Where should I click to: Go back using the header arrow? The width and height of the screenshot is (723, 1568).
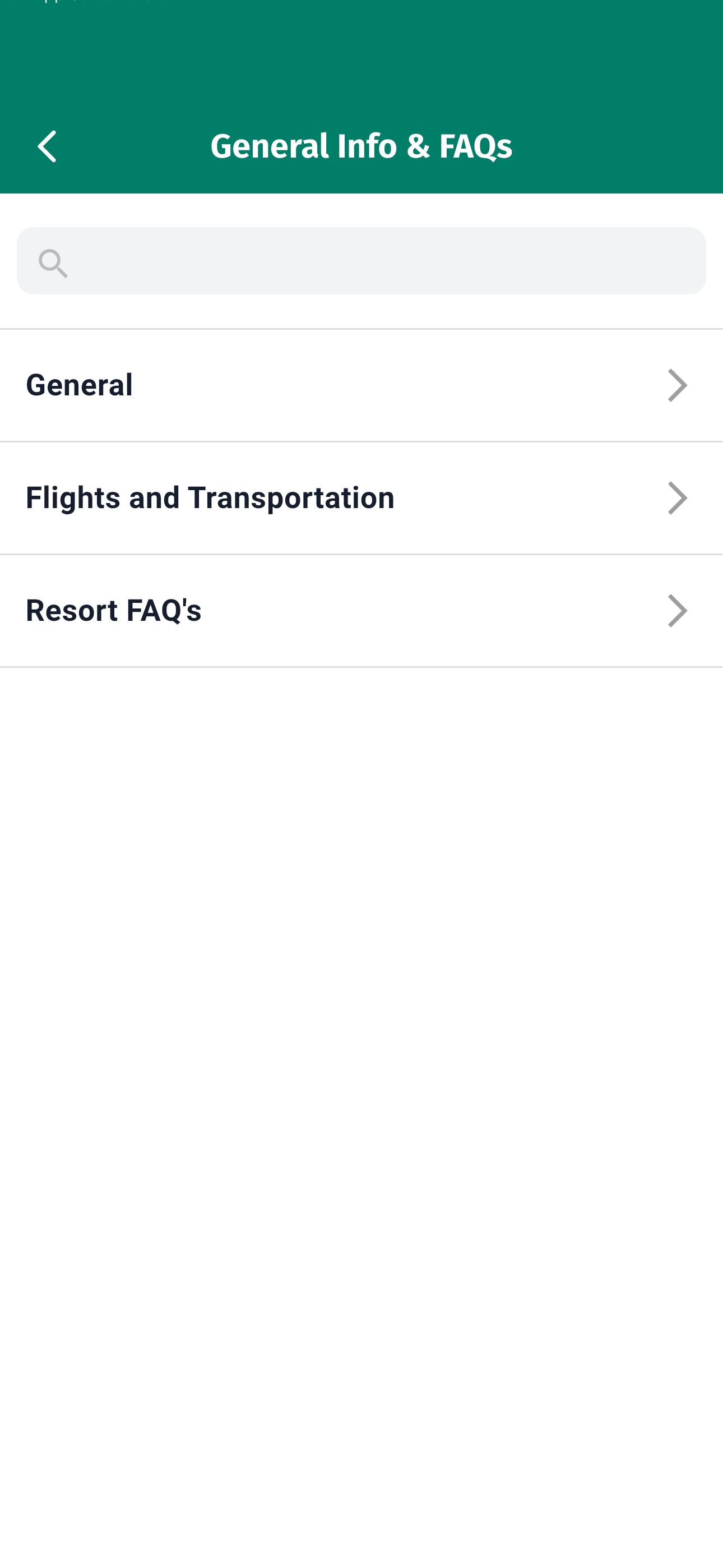coord(47,147)
